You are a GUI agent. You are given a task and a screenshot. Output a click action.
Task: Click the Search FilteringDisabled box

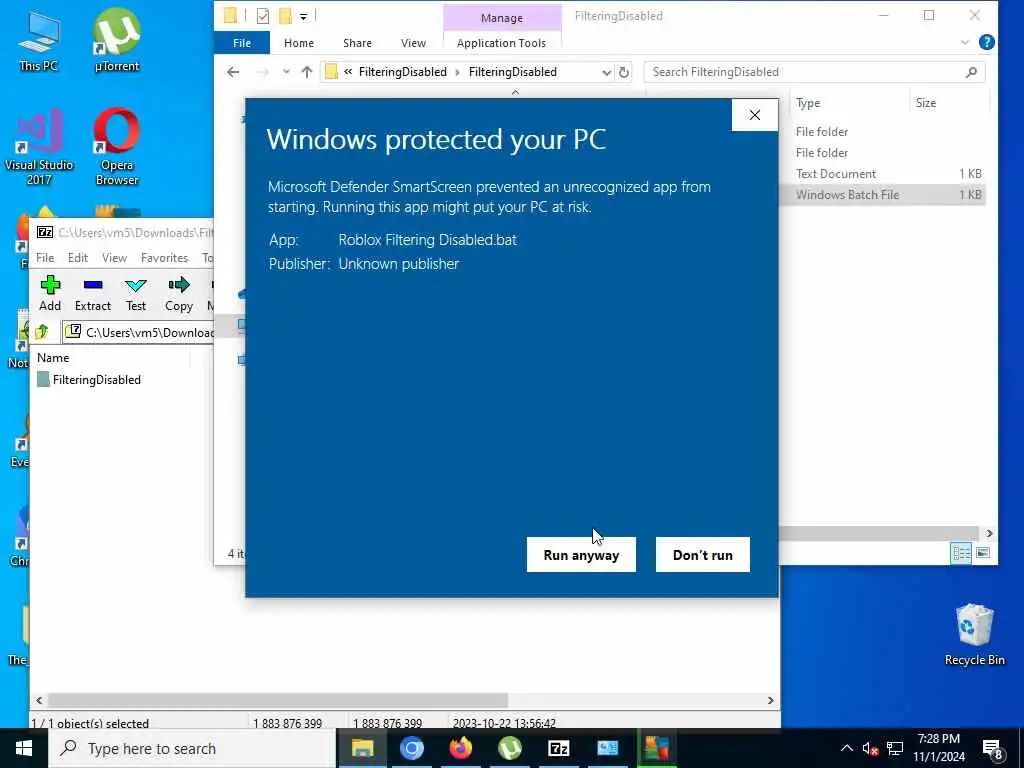[814, 72]
